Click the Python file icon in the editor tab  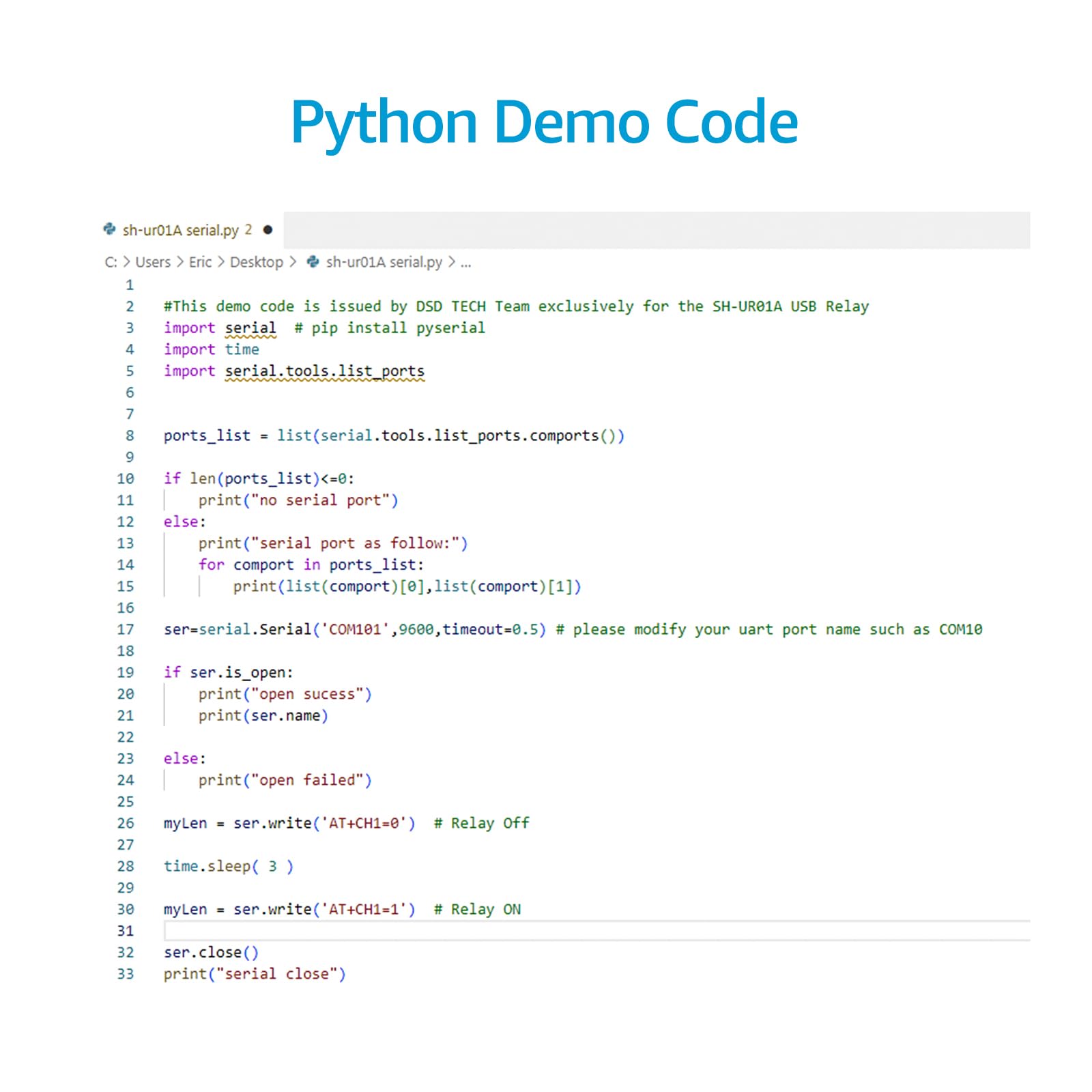click(x=109, y=229)
